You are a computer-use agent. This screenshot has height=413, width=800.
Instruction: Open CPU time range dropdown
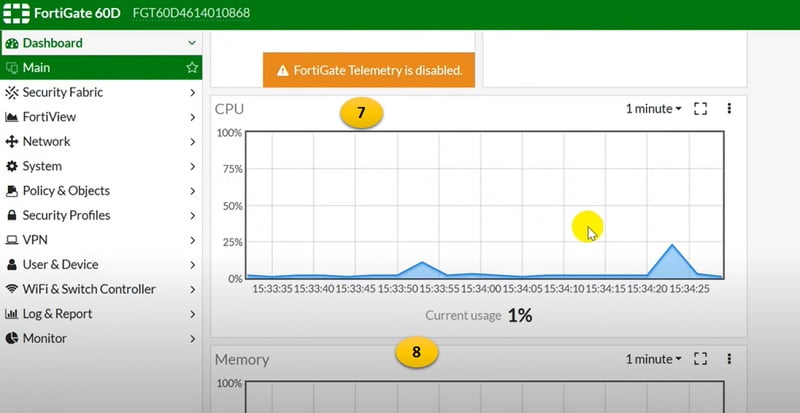(x=654, y=109)
